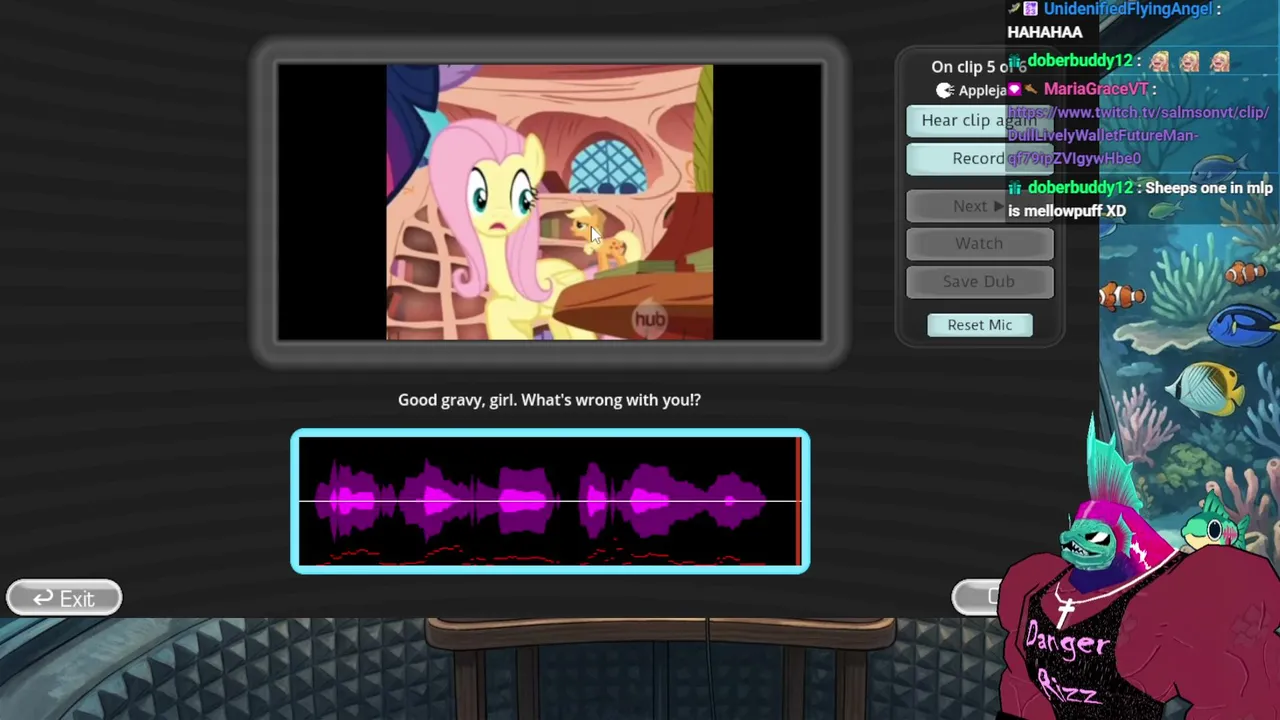Click the Exit button
The image size is (1280, 720).
pyautogui.click(x=64, y=598)
